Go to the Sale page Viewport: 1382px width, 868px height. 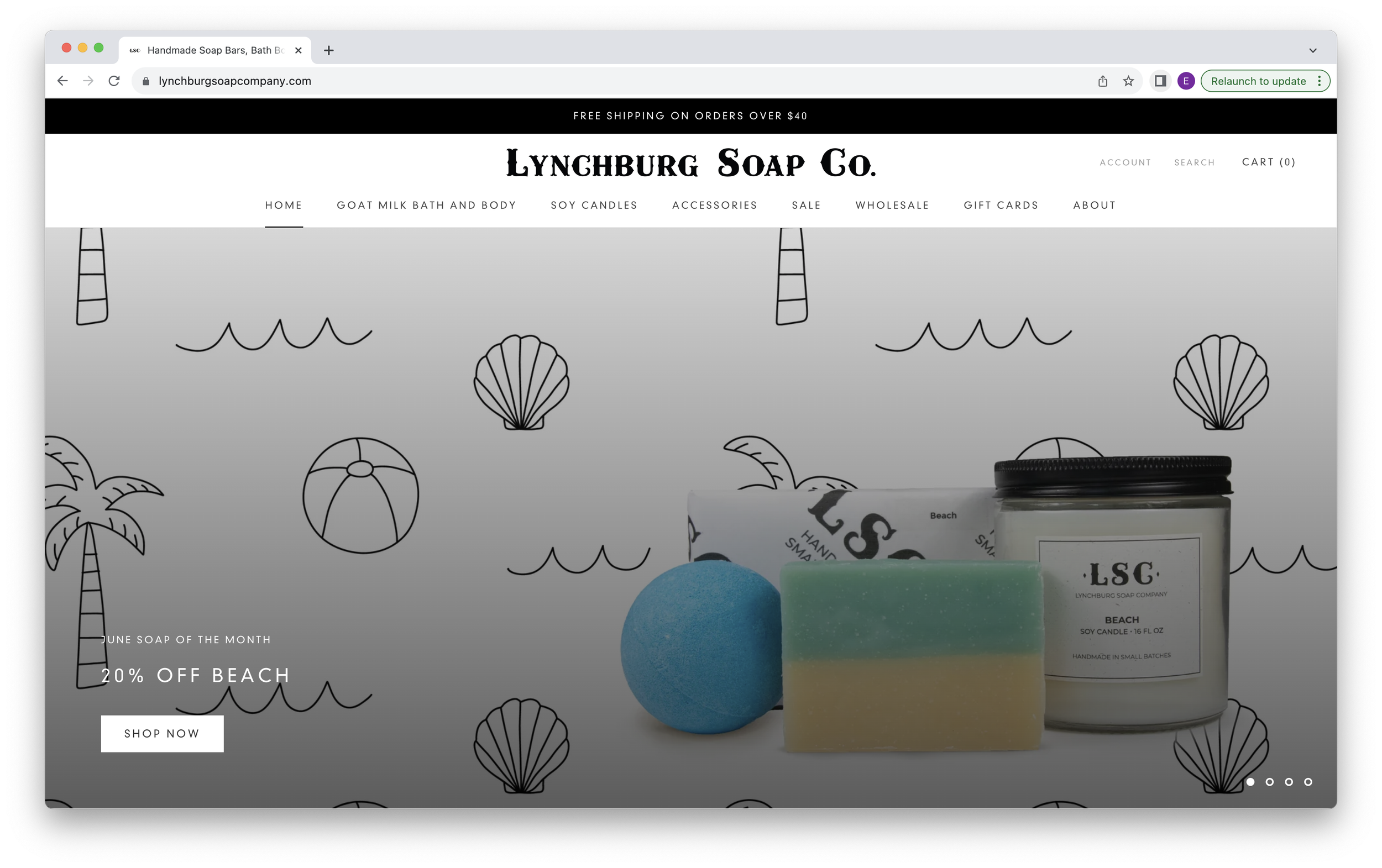point(806,206)
